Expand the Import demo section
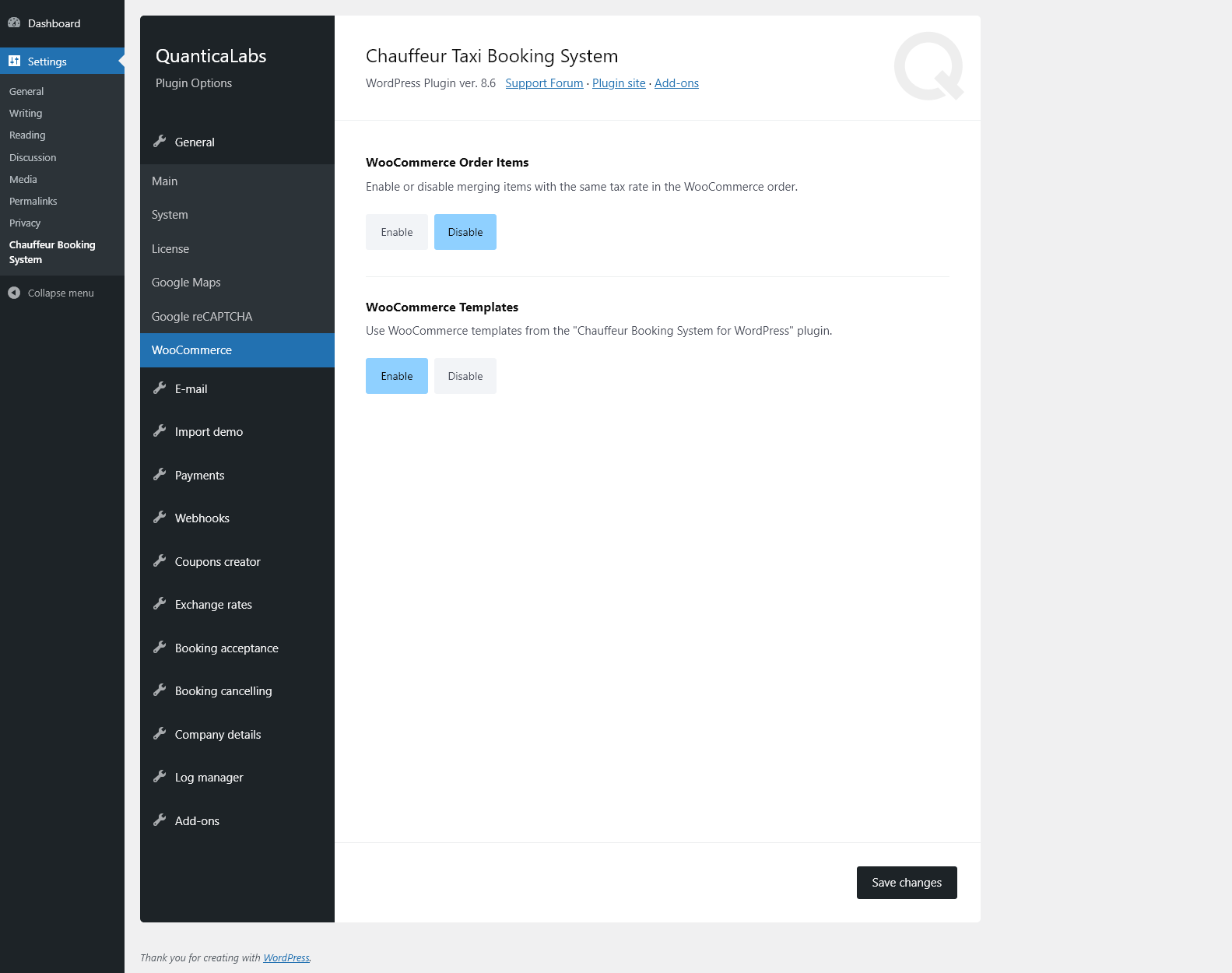This screenshot has height=973, width=1232. click(237, 432)
